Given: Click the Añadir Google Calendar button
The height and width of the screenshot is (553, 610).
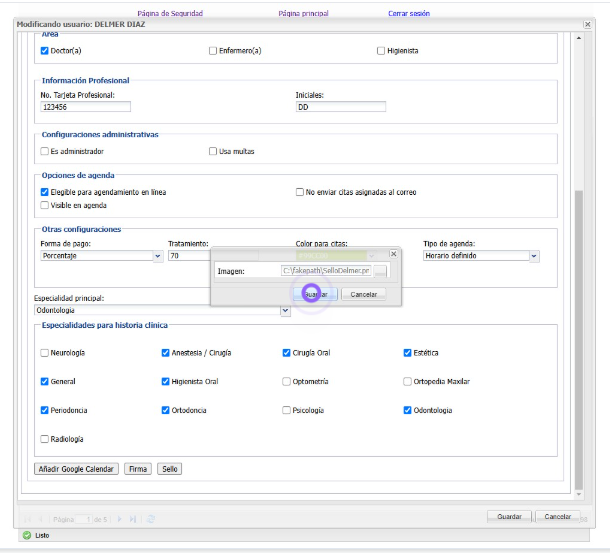Looking at the screenshot, I should pyautogui.click(x=76, y=469).
